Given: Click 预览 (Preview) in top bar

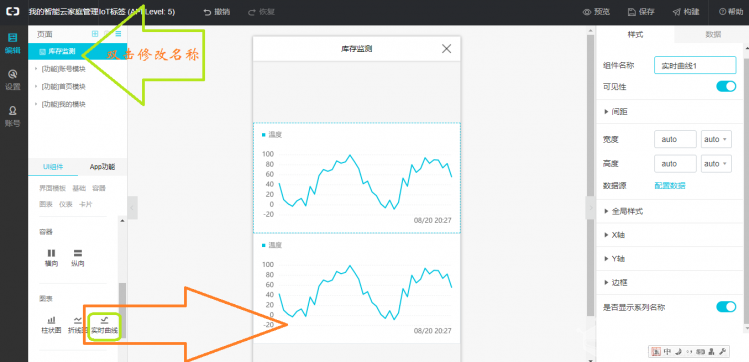Looking at the screenshot, I should (x=596, y=12).
